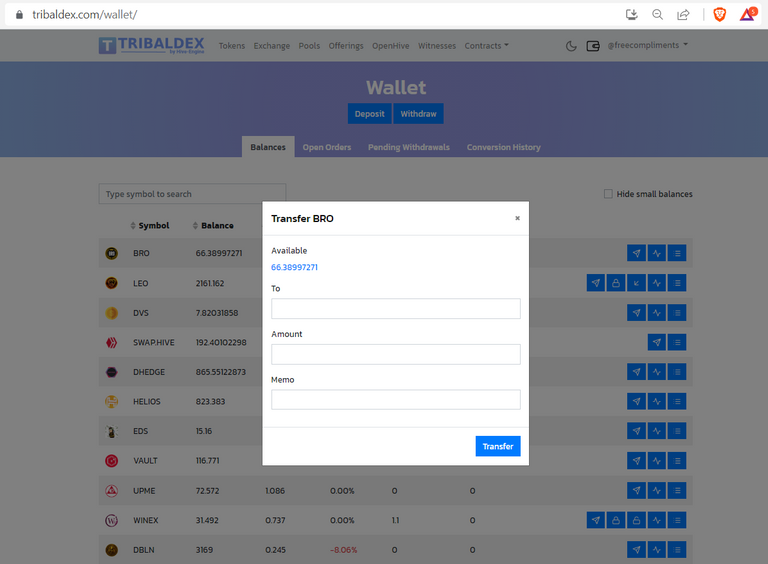Screen dimensions: 768x564
Task: Click the transfer icon in the VAULT row
Action: [636, 461]
